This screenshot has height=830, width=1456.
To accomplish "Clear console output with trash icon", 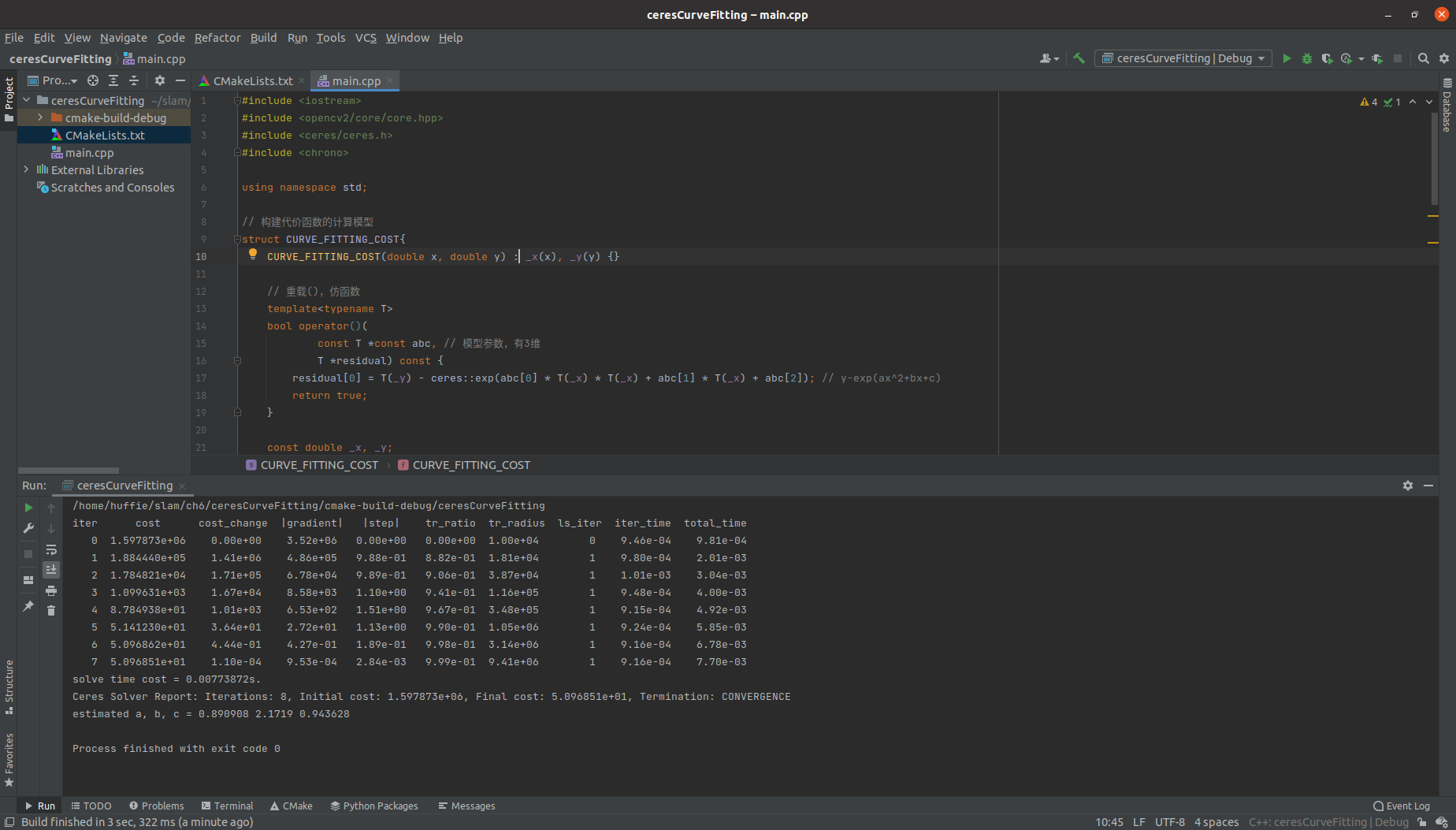I will (51, 610).
